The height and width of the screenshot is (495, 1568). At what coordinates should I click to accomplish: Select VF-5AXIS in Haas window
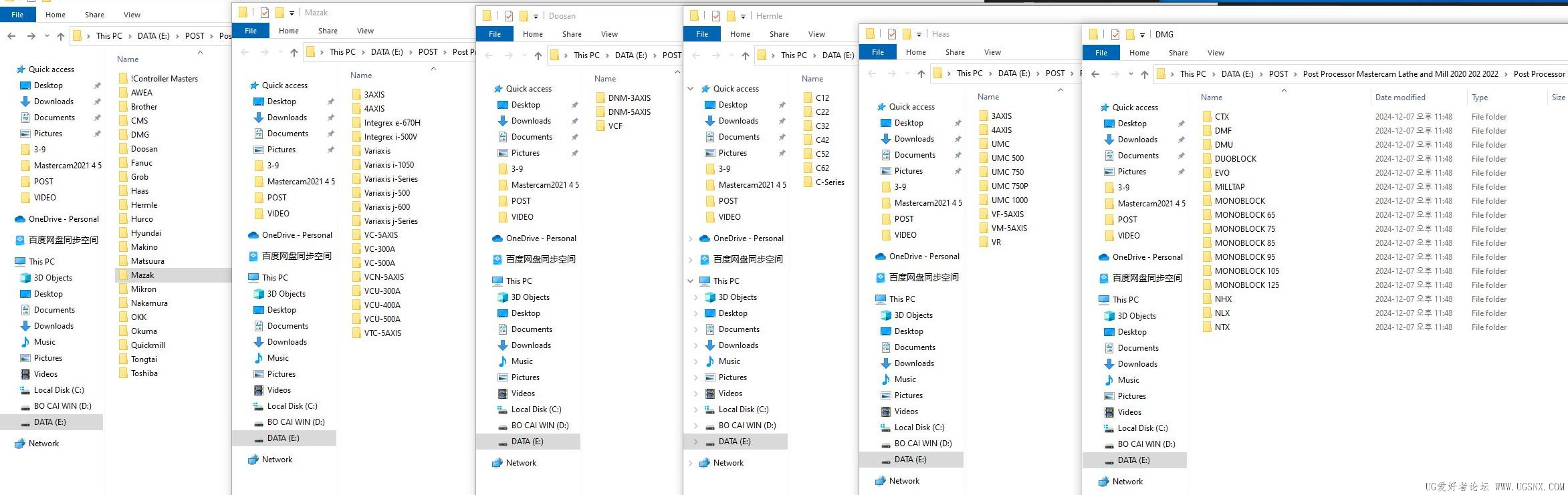[1008, 214]
